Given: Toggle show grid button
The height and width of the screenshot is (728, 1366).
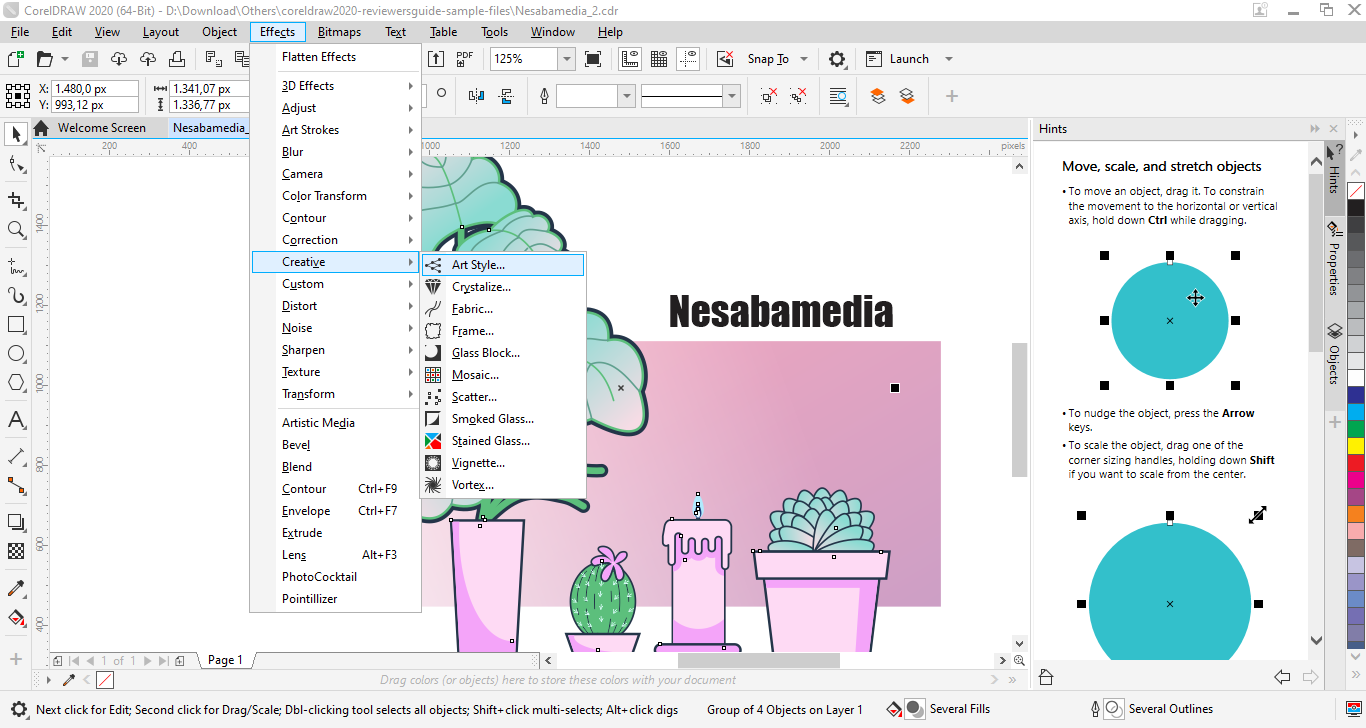Looking at the screenshot, I should (659, 59).
